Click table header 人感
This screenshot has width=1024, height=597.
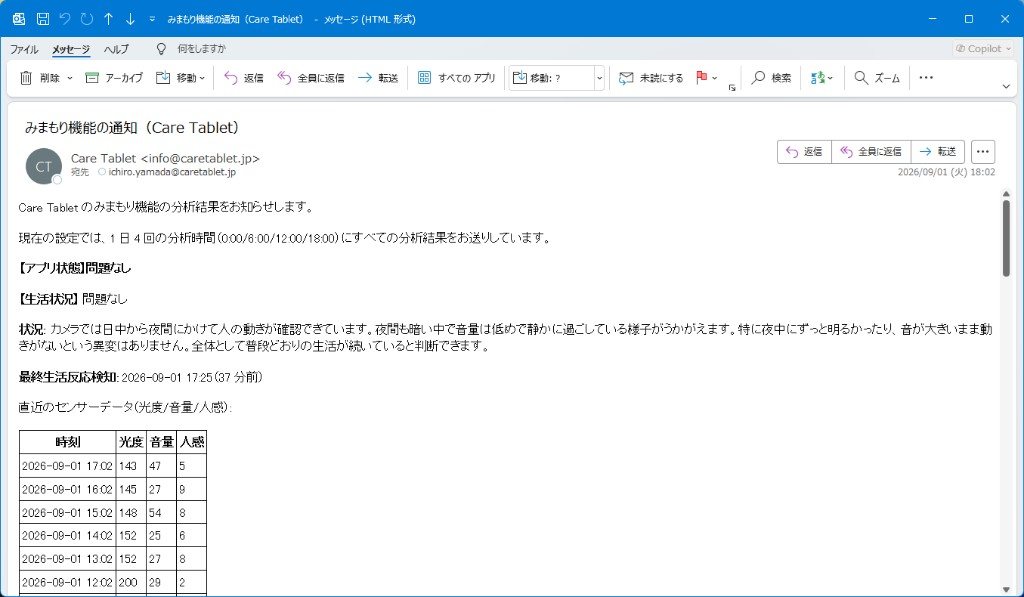191,442
